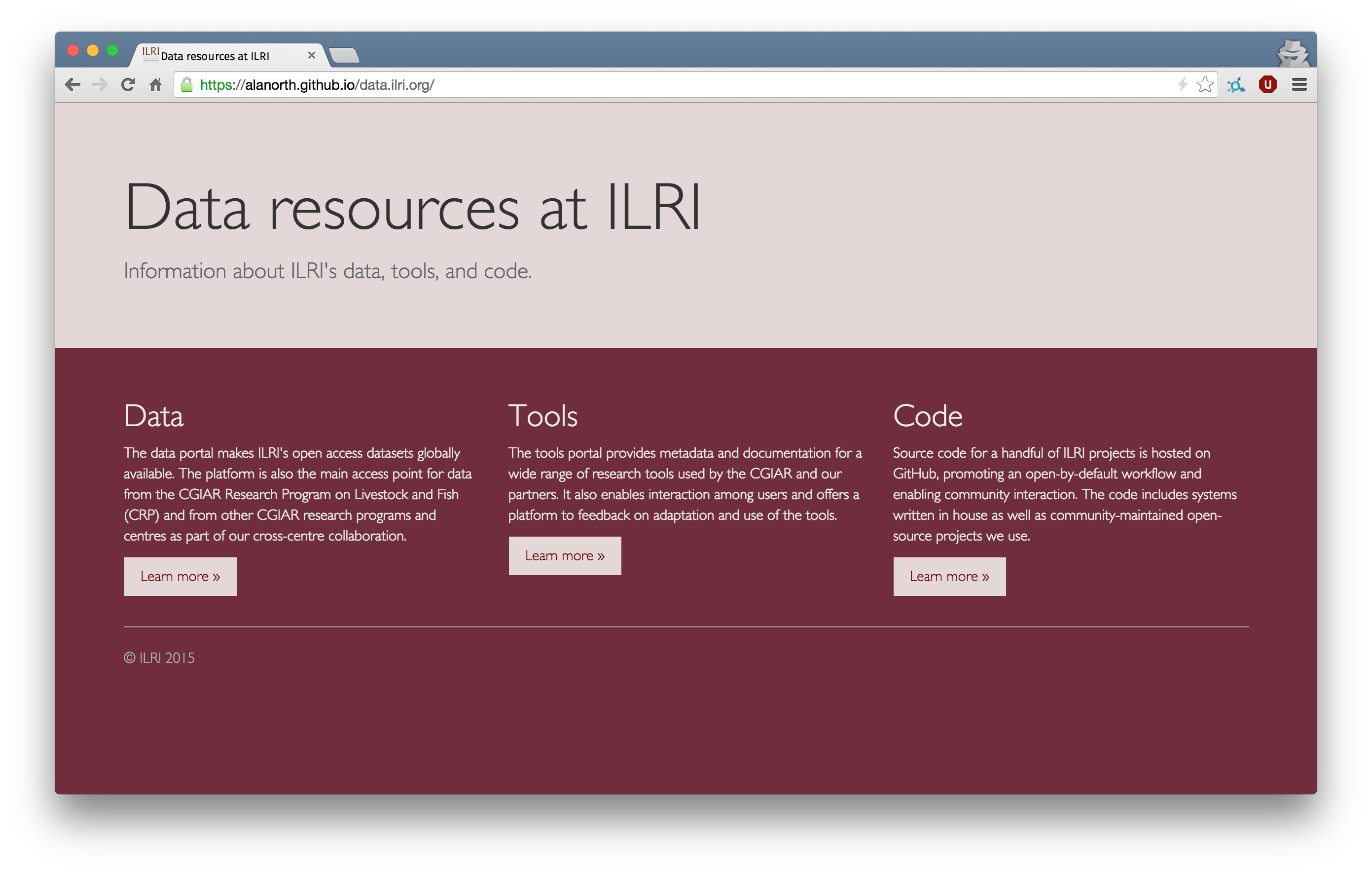Image resolution: width=1372 pixels, height=873 pixels.
Task: Bookmark page with the star icon
Action: 1204,84
